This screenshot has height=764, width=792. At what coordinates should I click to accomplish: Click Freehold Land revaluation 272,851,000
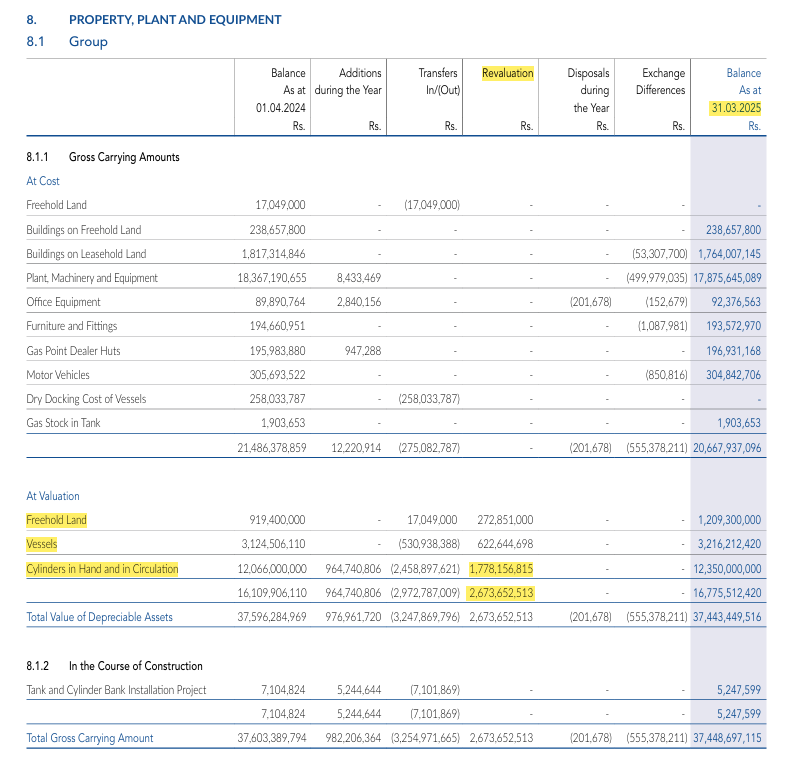[505, 520]
